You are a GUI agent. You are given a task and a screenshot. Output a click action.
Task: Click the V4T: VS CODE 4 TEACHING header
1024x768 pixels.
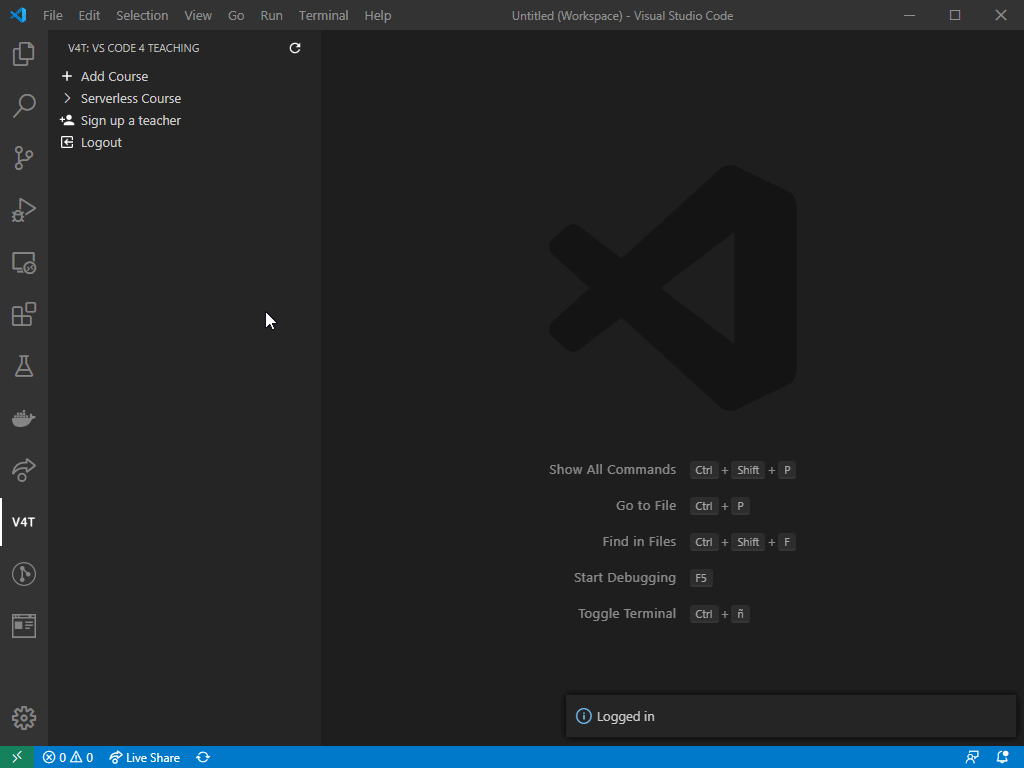click(133, 48)
